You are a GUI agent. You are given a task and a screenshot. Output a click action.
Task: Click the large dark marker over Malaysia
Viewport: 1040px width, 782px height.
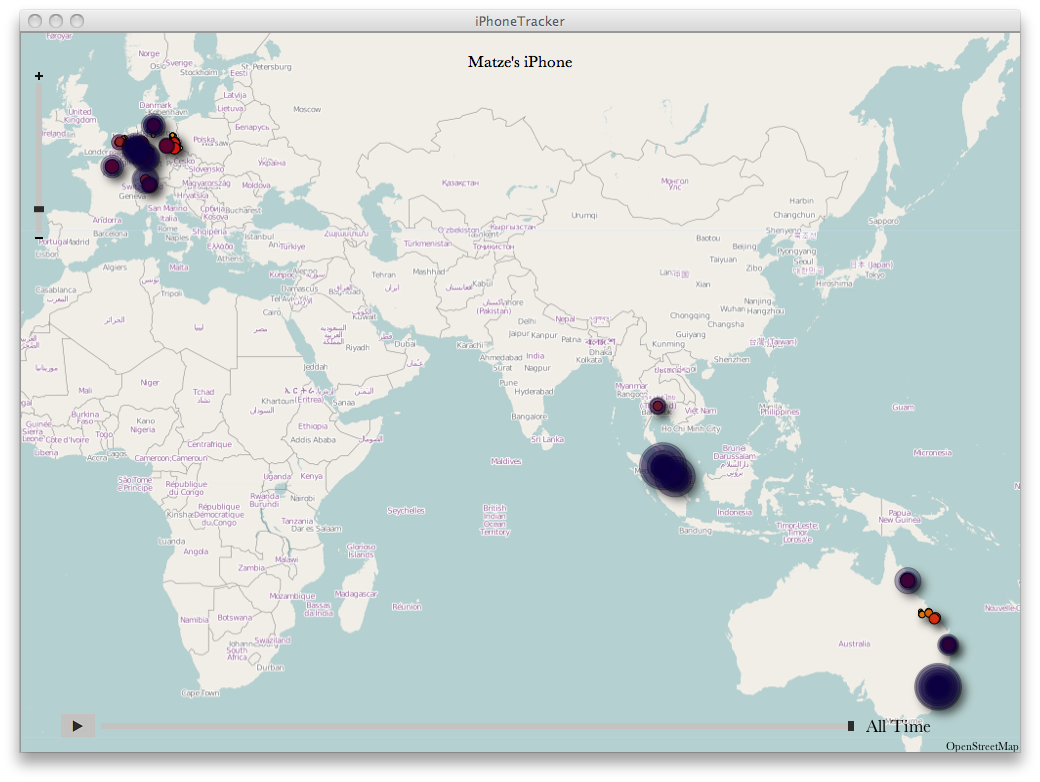point(667,470)
